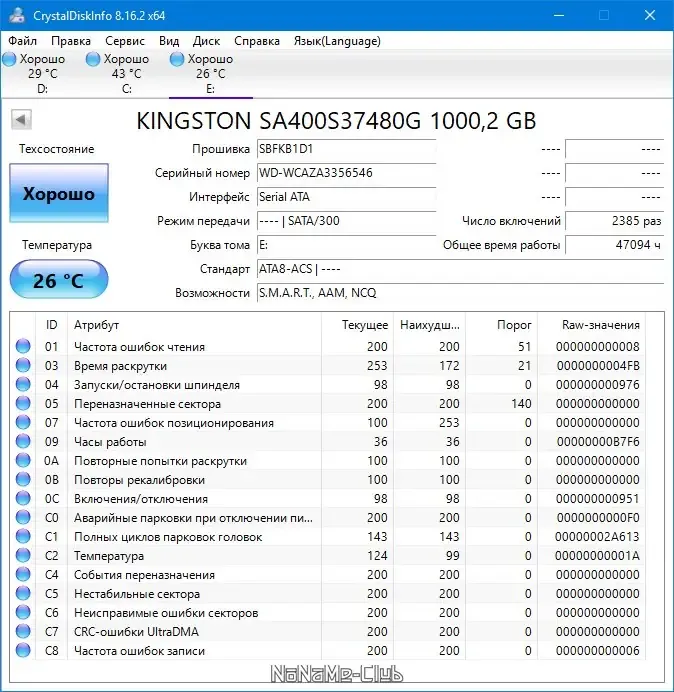The height and width of the screenshot is (692, 674).
Task: Close the CrystalDiskInfo window
Action: [650, 15]
